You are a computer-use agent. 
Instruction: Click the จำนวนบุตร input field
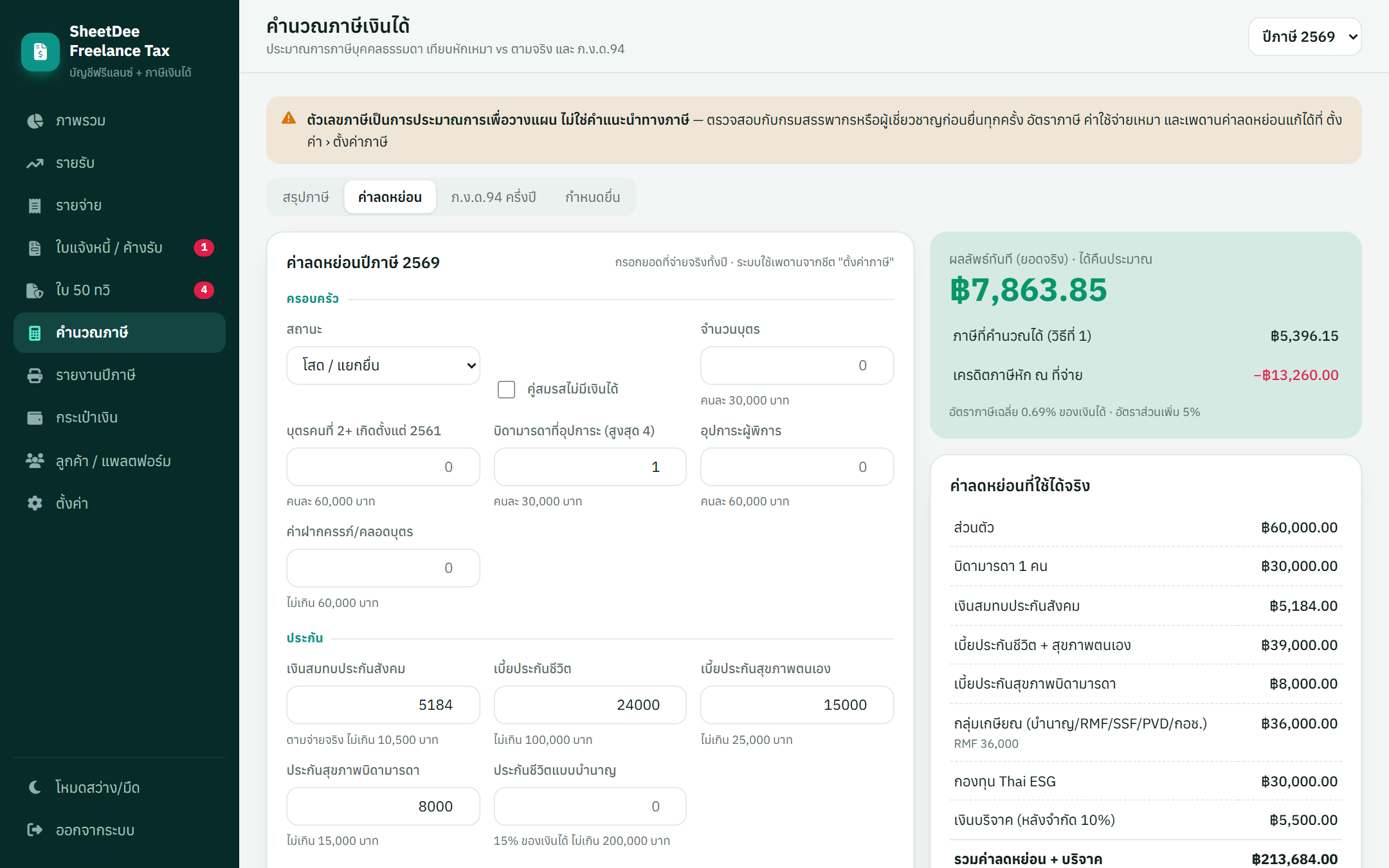pyautogui.click(x=797, y=365)
